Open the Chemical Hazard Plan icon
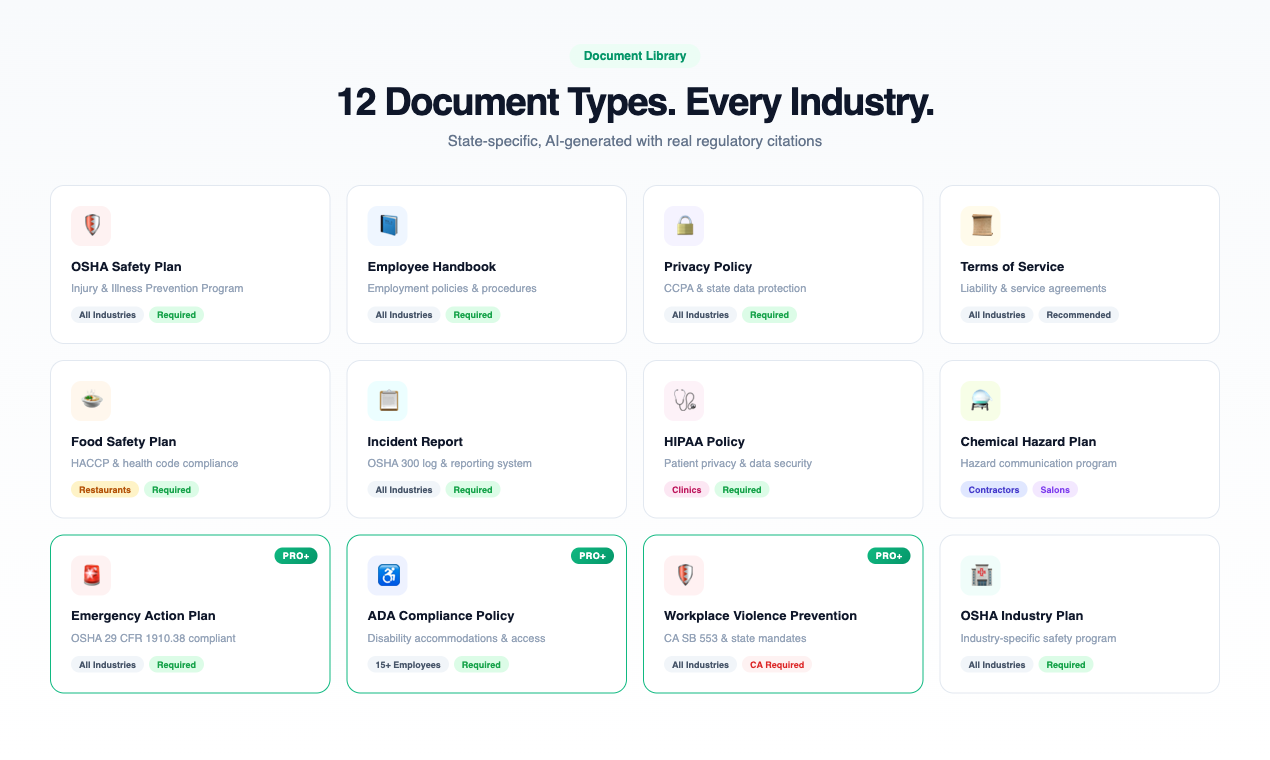The height and width of the screenshot is (760, 1270). click(x=981, y=401)
